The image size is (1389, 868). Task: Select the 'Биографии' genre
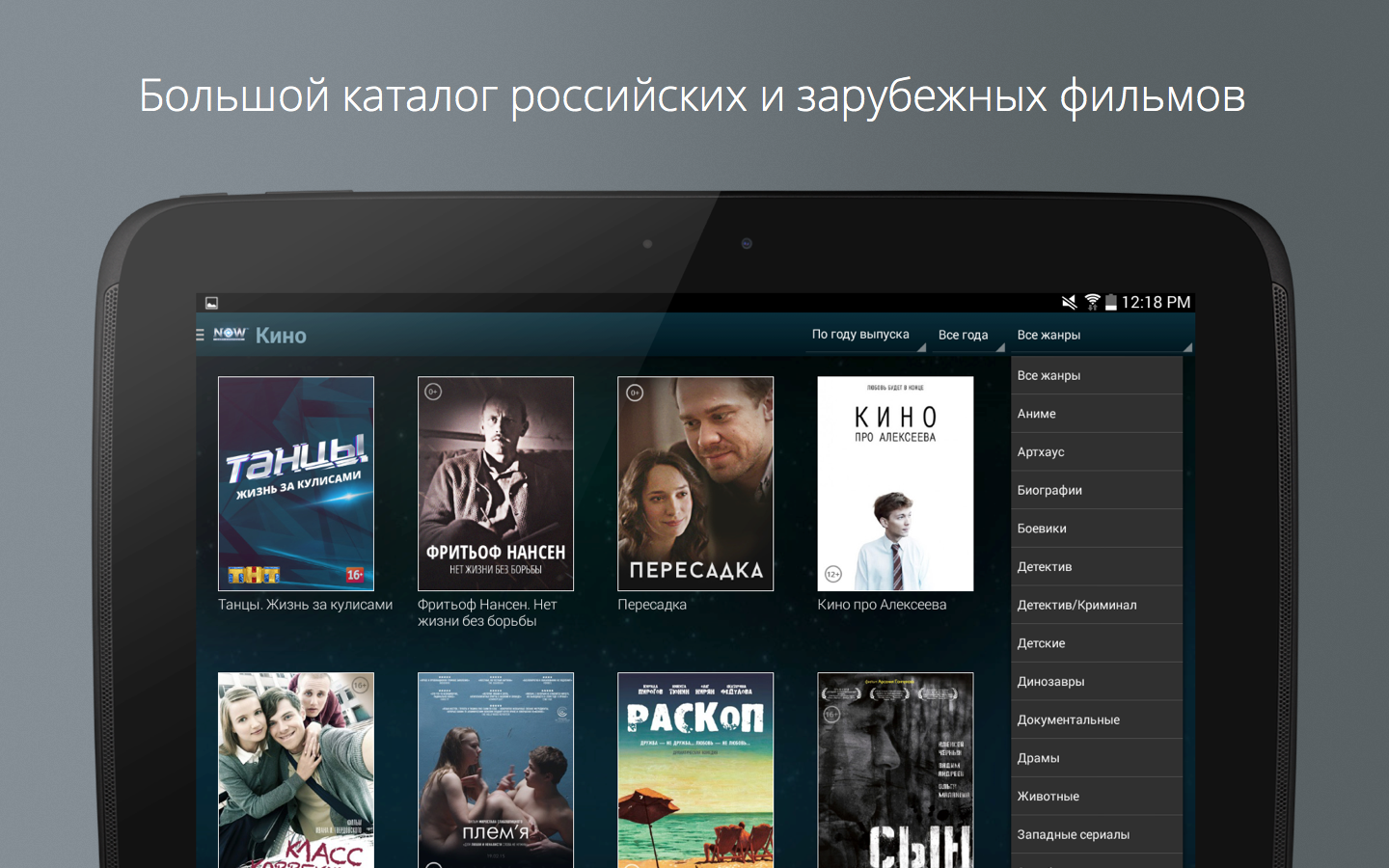pos(1097,490)
